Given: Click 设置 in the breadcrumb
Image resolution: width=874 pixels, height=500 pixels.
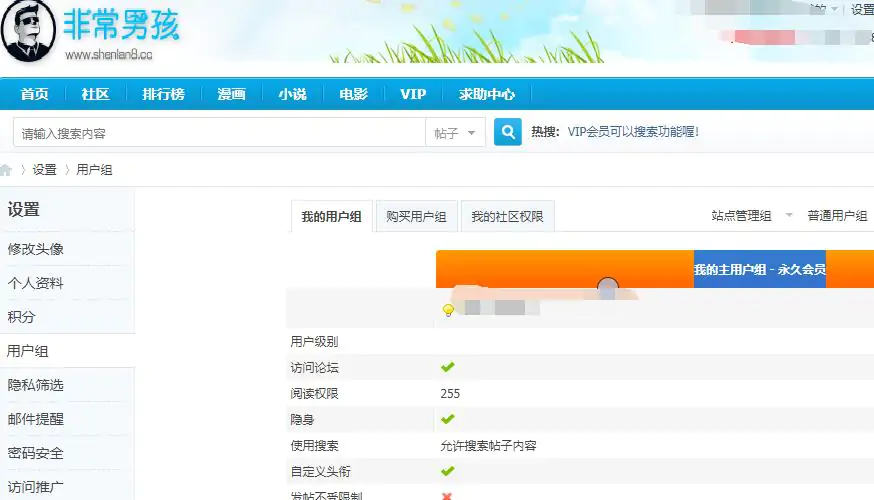Looking at the screenshot, I should tap(45, 170).
